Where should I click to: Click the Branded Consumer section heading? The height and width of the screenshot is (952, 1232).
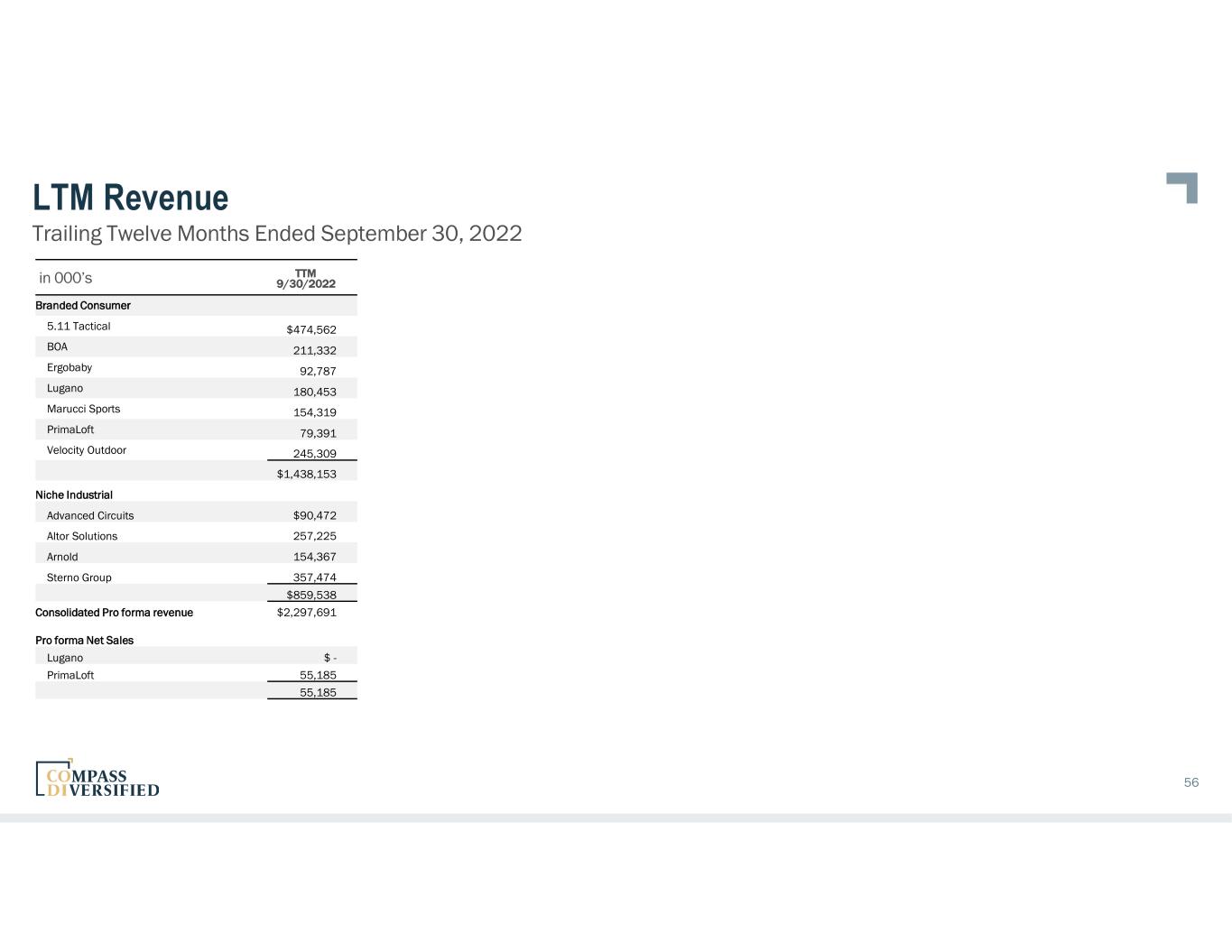coord(83,306)
